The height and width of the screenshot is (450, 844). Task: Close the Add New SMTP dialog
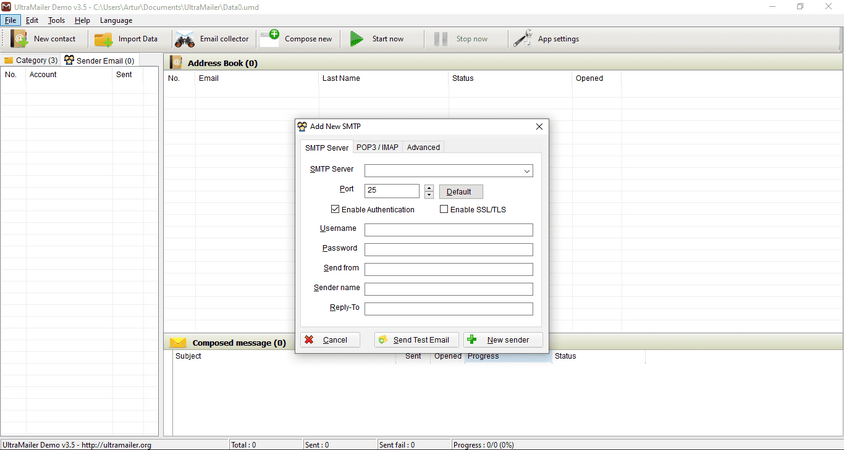point(539,126)
